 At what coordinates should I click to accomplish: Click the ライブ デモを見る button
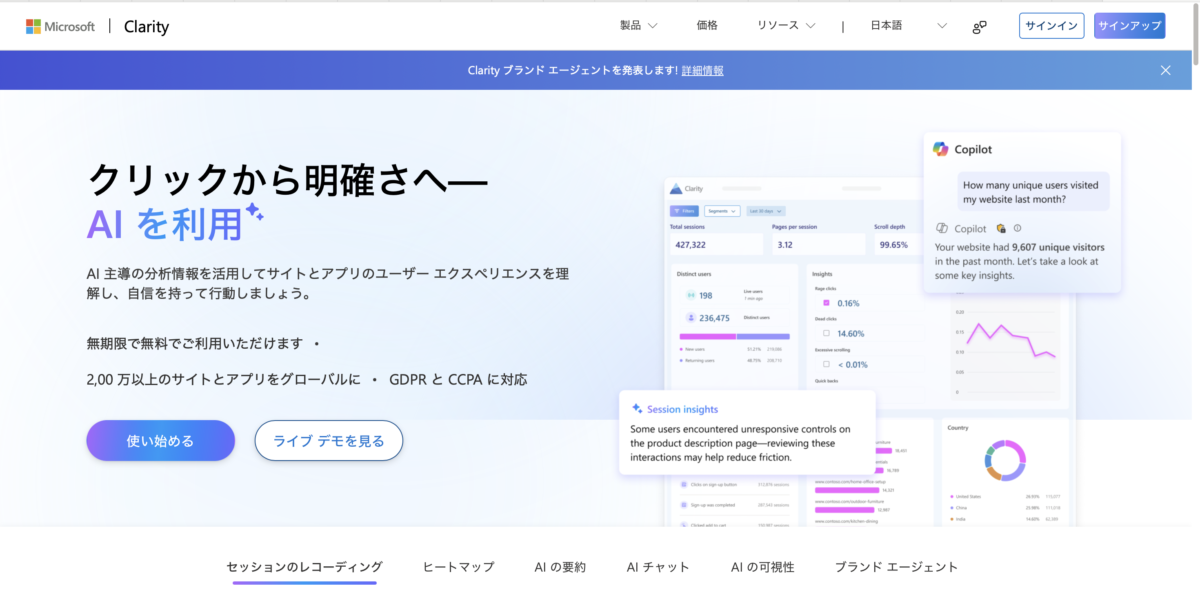coord(329,440)
